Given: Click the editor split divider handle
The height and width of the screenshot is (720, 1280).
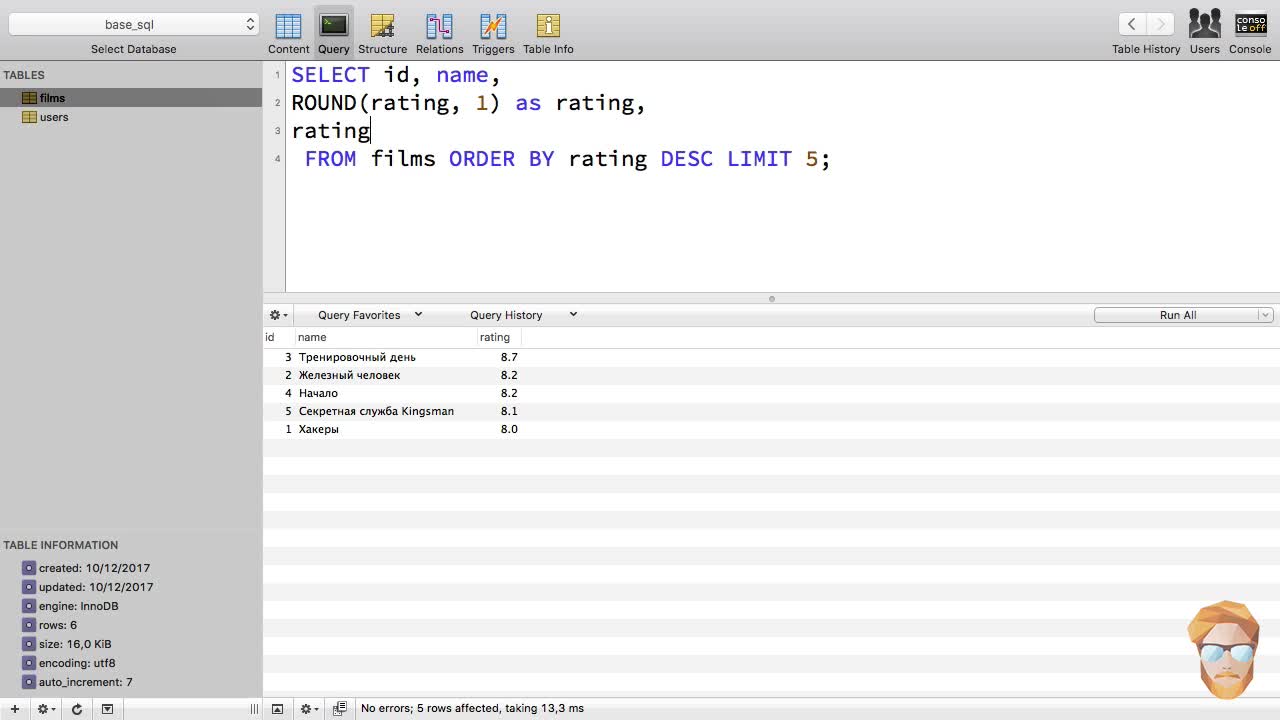Looking at the screenshot, I should pos(771,298).
